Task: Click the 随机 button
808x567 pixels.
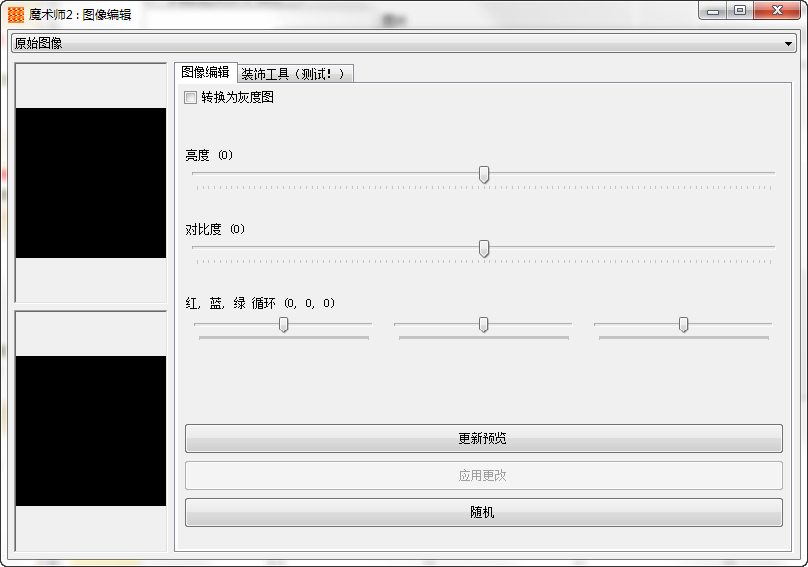Action: click(x=484, y=512)
